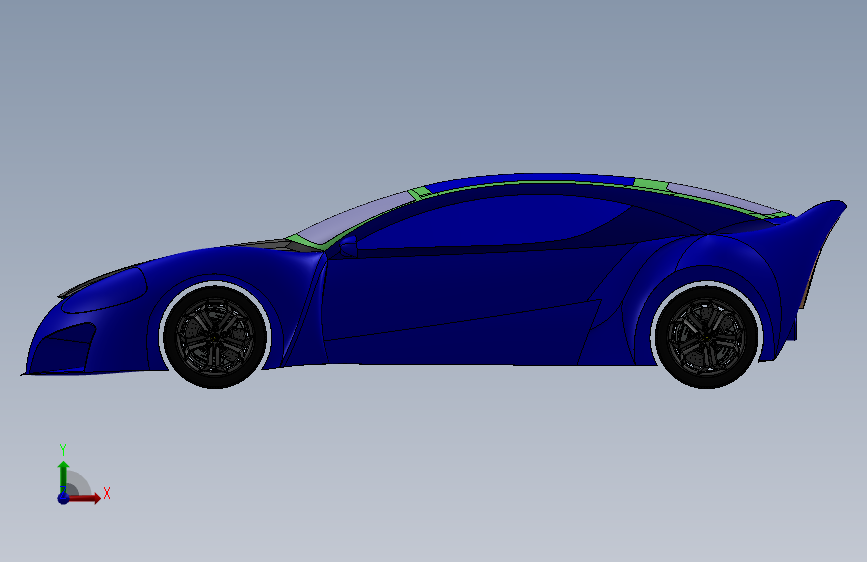The width and height of the screenshot is (867, 562).
Task: Click the green Y axis arrow on triad
Action: 63,476
